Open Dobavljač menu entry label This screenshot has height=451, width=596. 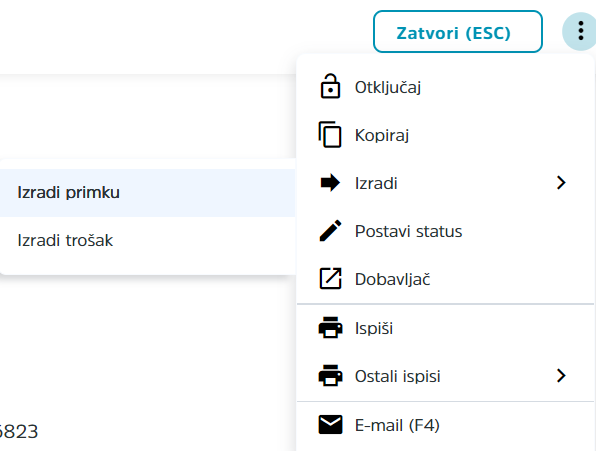[392, 279]
